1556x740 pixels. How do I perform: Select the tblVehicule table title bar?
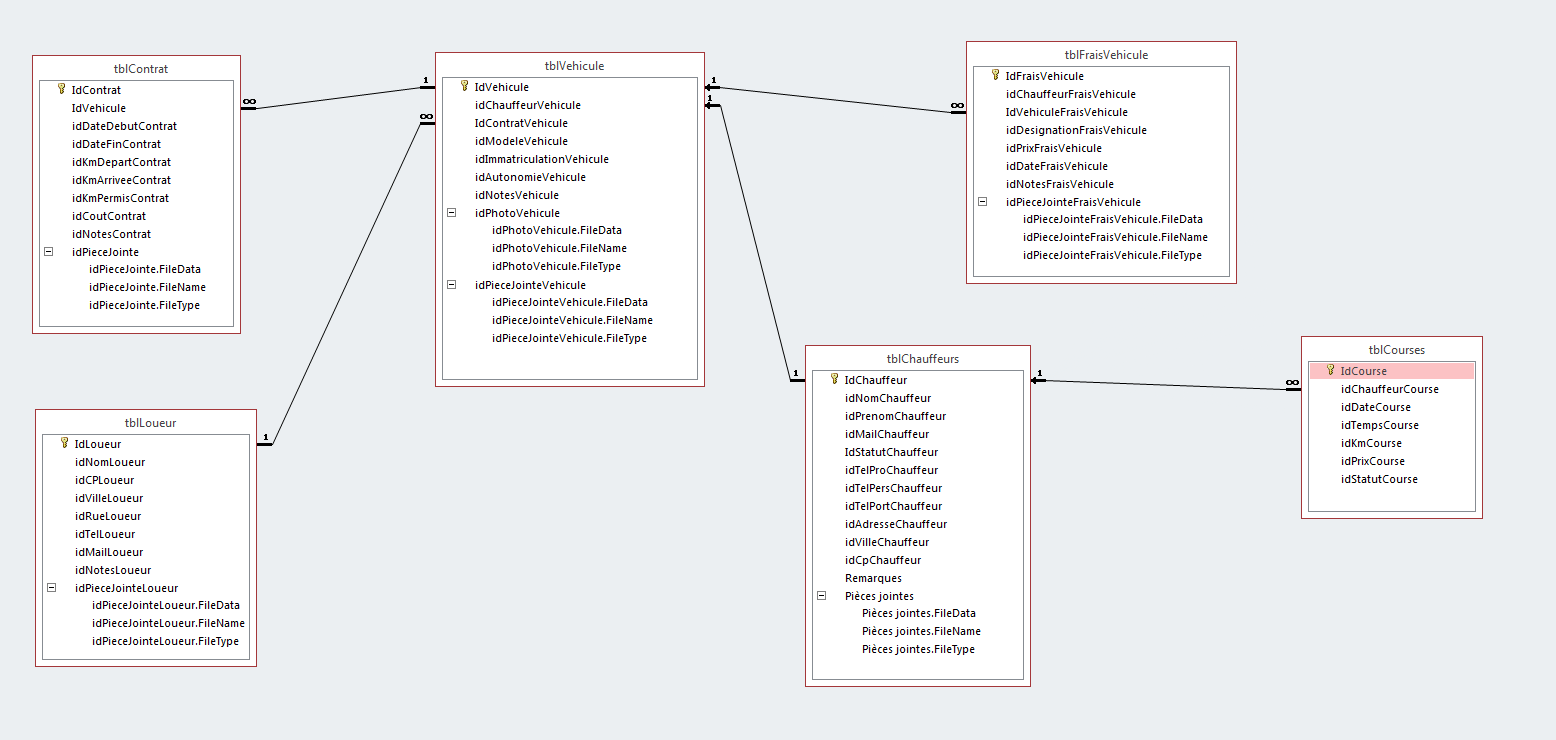(x=570, y=66)
